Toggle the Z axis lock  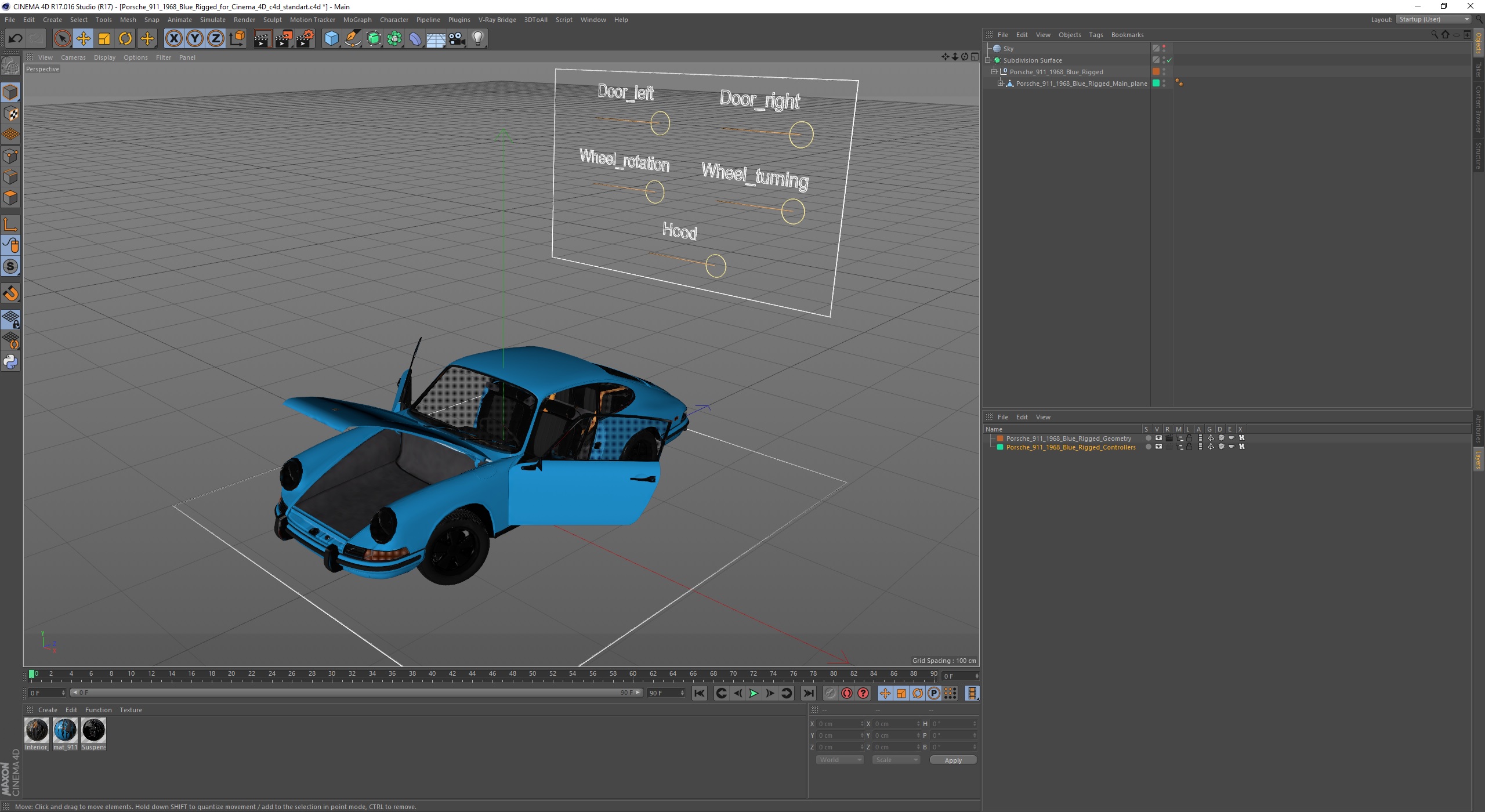[x=216, y=39]
